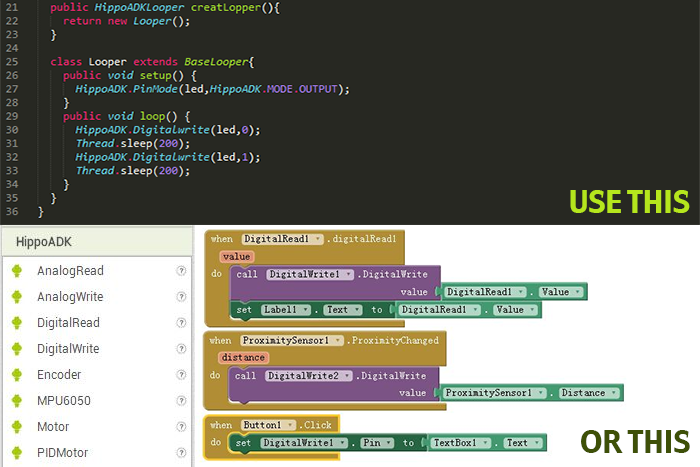Open help for DigitalRead component
The height and width of the screenshot is (467, 700).
coord(181,322)
